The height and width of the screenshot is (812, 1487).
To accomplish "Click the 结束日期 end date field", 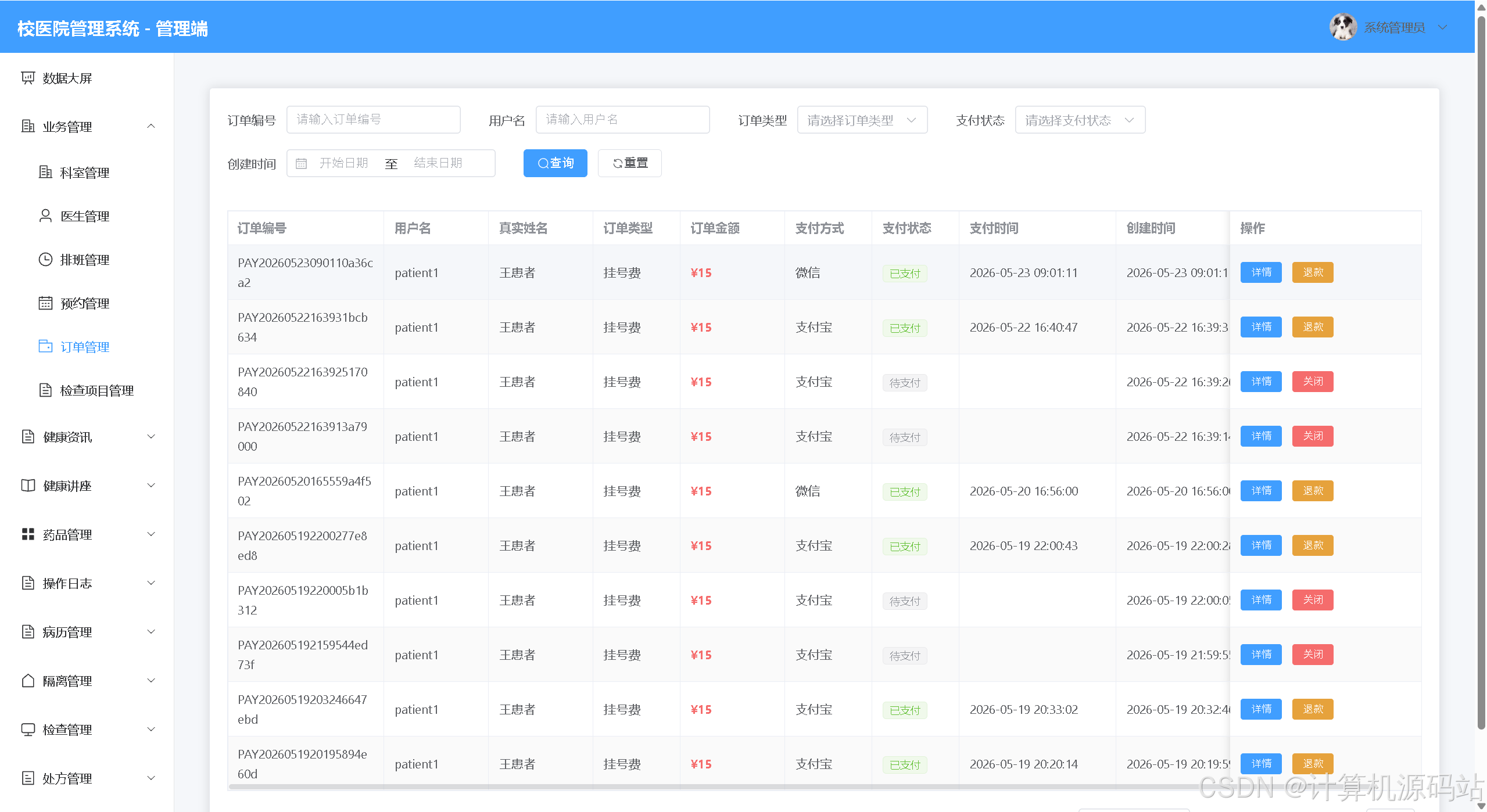I will 439,163.
